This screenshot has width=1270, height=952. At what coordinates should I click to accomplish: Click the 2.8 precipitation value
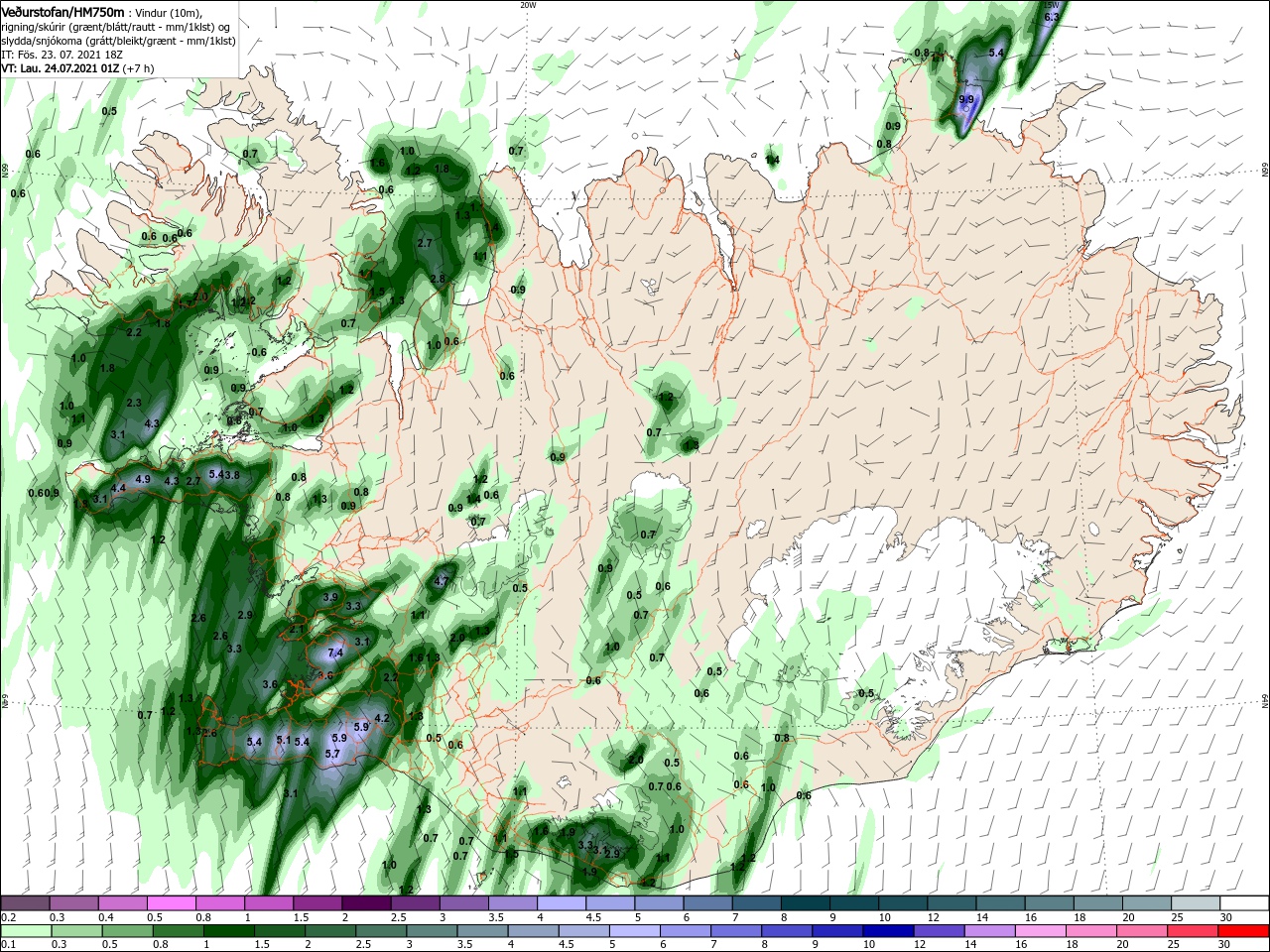coord(439,279)
